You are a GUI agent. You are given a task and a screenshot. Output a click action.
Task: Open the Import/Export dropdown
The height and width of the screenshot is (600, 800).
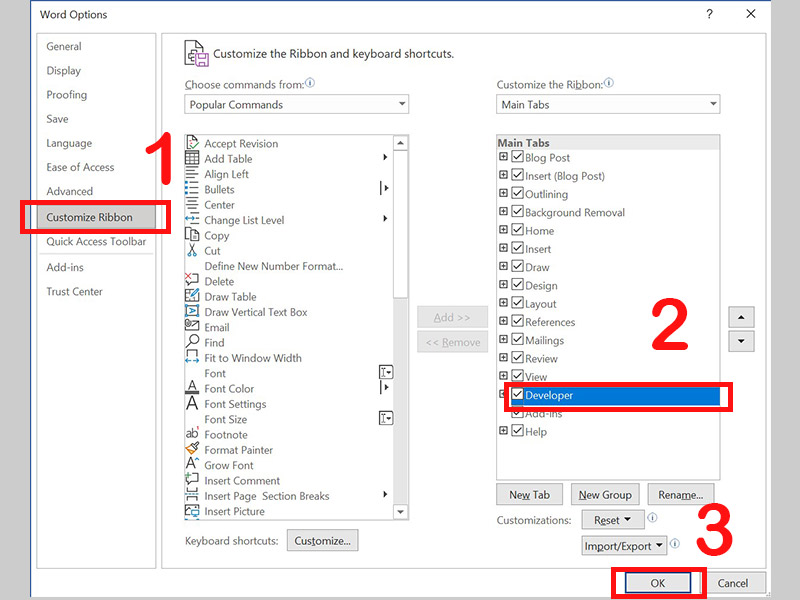(623, 546)
